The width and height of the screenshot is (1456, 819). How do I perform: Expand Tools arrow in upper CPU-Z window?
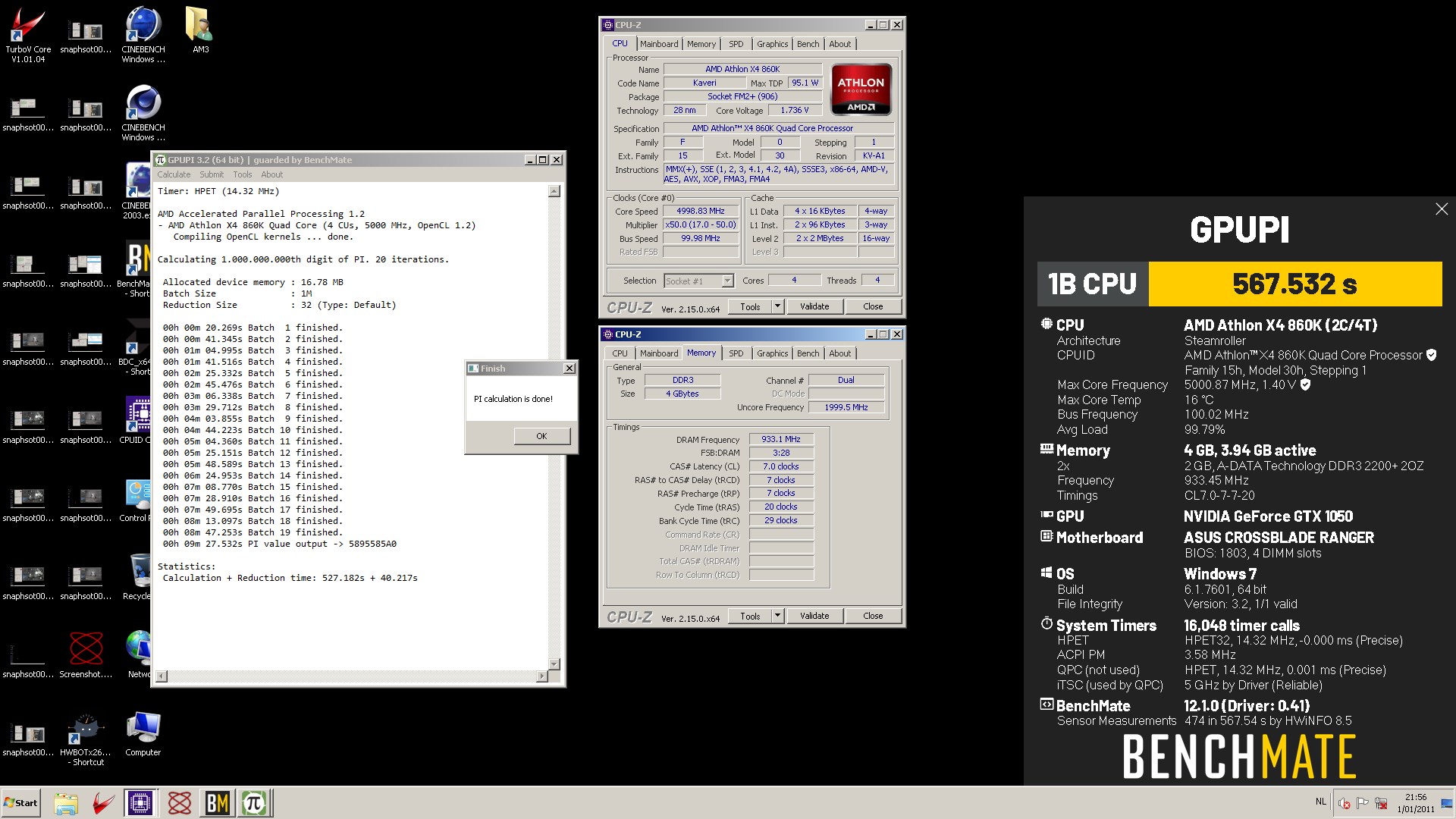(x=777, y=306)
